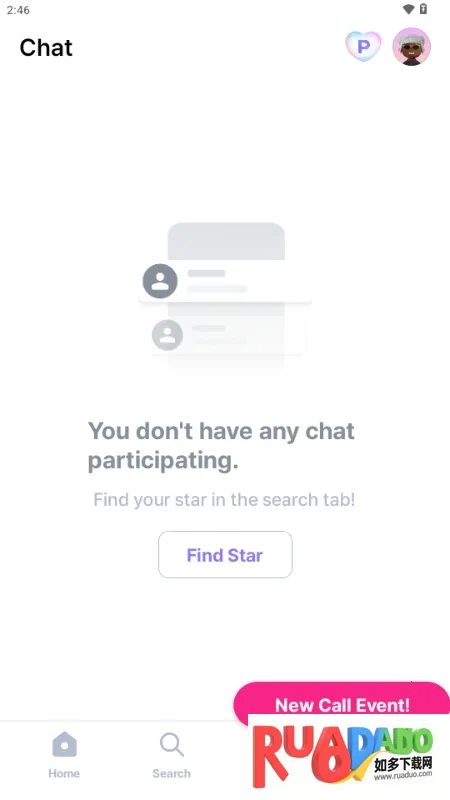Switch to the Home tab label
This screenshot has width=450, height=800.
tap(64, 773)
